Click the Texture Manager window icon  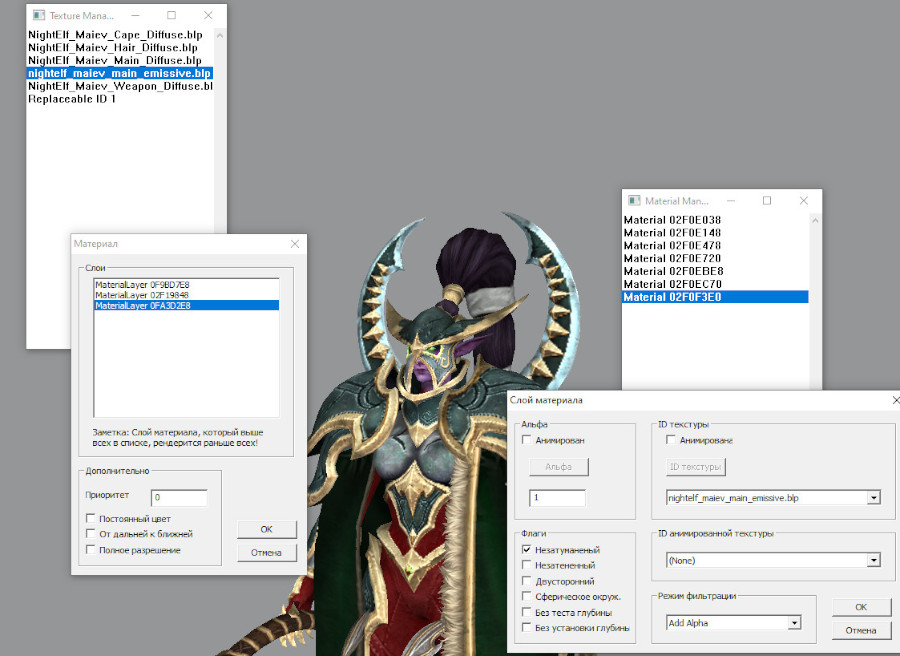click(x=38, y=15)
